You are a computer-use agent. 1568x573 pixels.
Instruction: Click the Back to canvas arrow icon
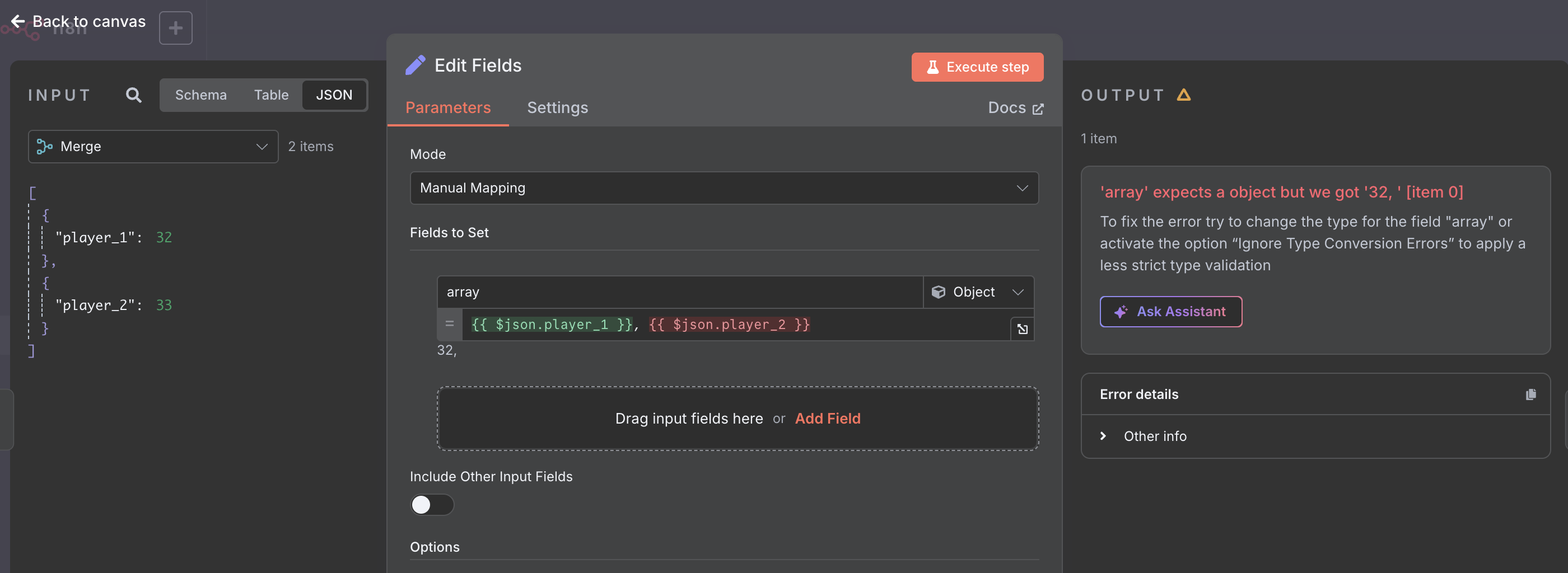coord(18,21)
